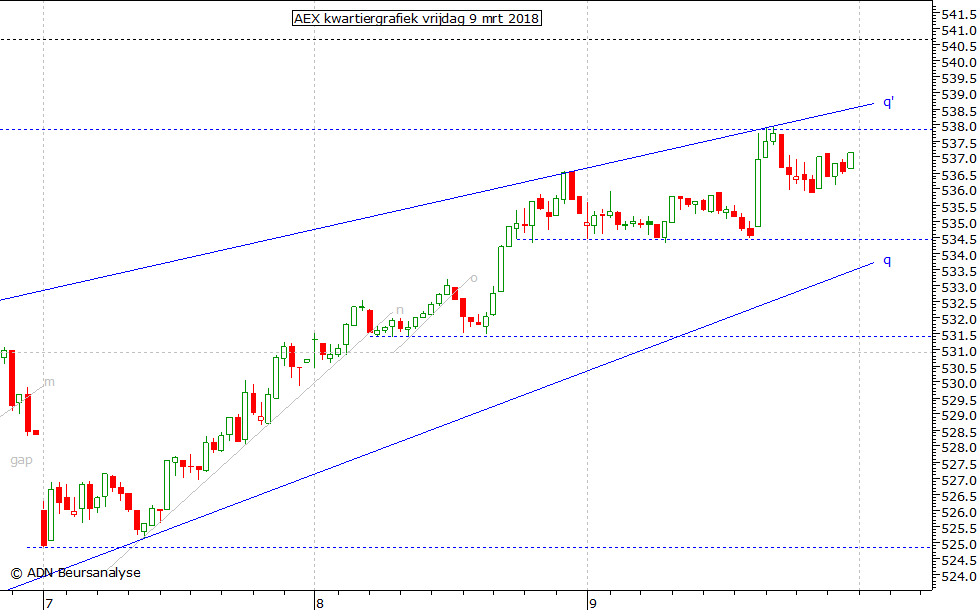Click the gray 'n' trendline label

(x=400, y=310)
